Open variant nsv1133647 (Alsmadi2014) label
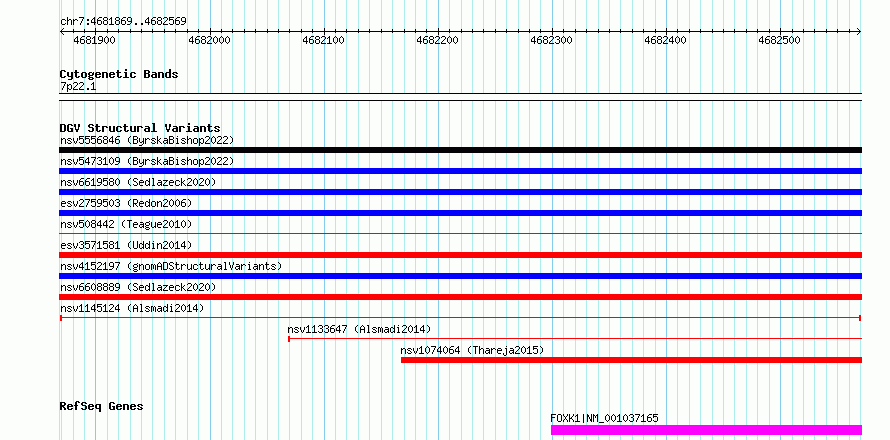Screen dimensions: 890x440 click(359, 329)
